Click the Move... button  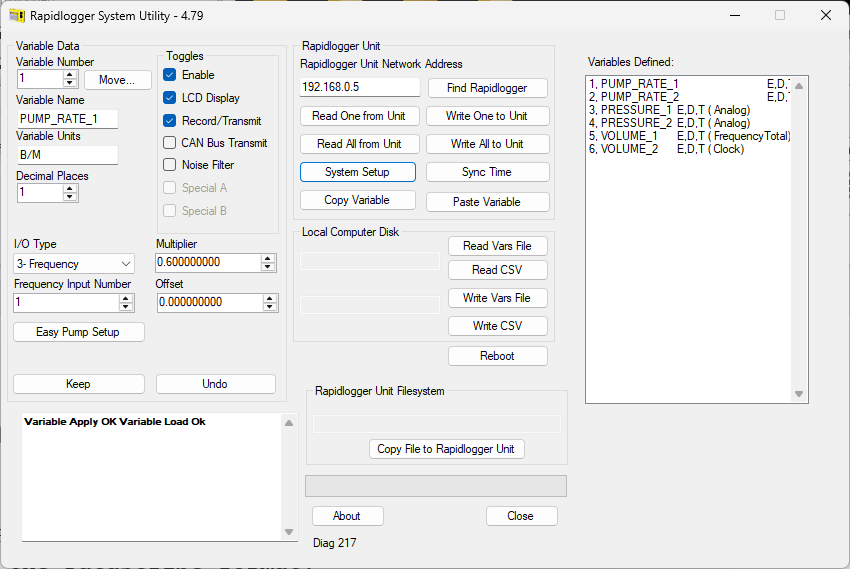(x=118, y=80)
